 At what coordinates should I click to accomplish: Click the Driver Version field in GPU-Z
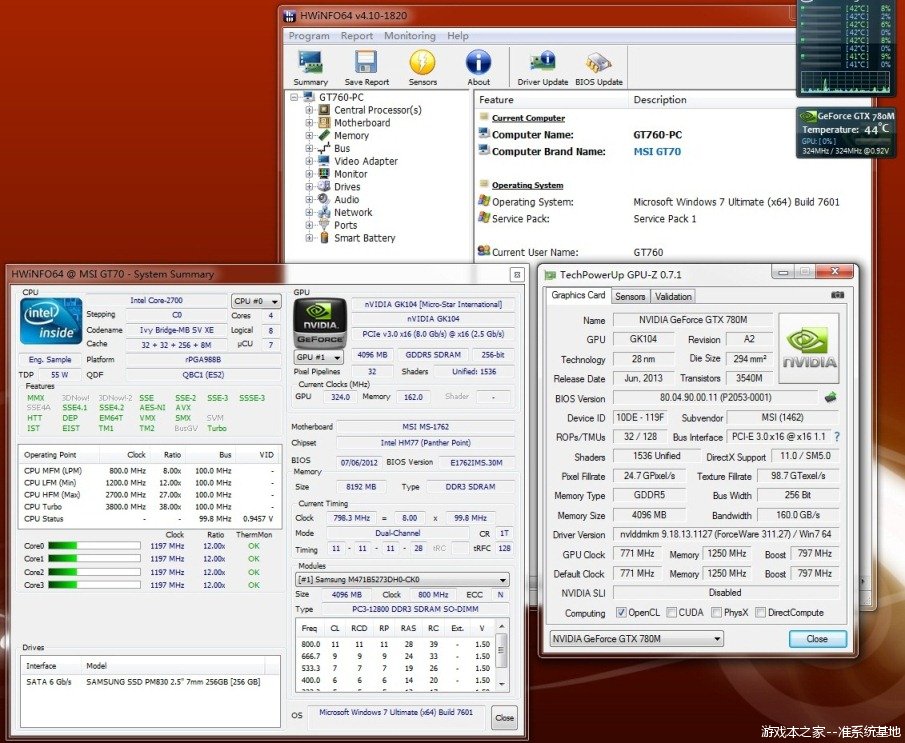coord(726,534)
